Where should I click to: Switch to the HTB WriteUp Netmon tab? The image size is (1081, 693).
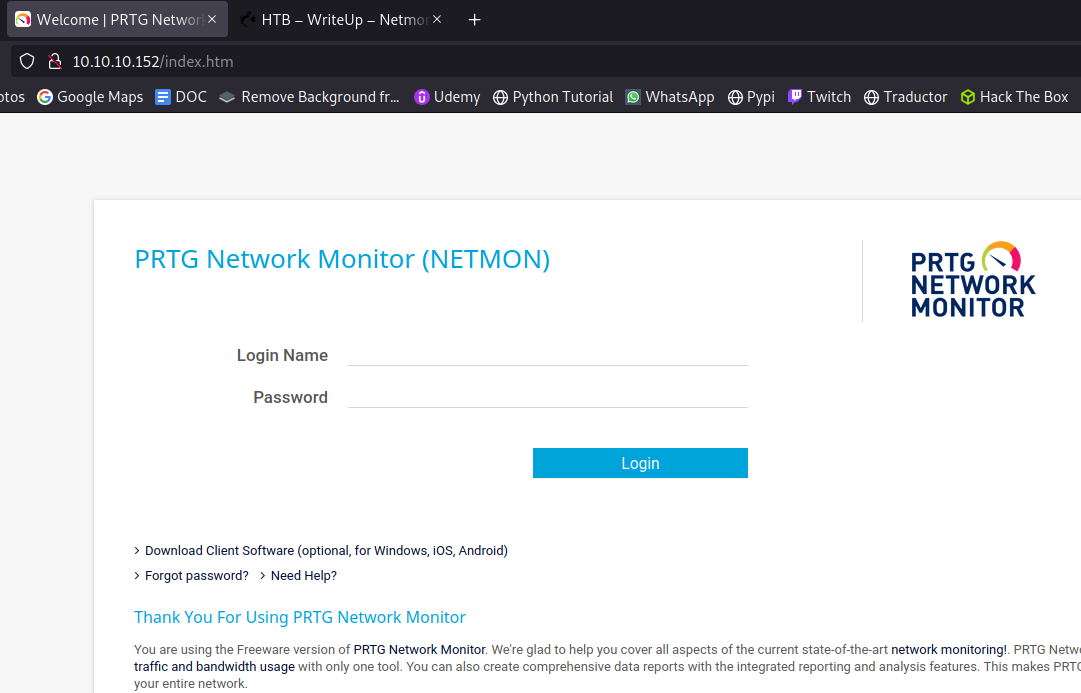pos(341,19)
